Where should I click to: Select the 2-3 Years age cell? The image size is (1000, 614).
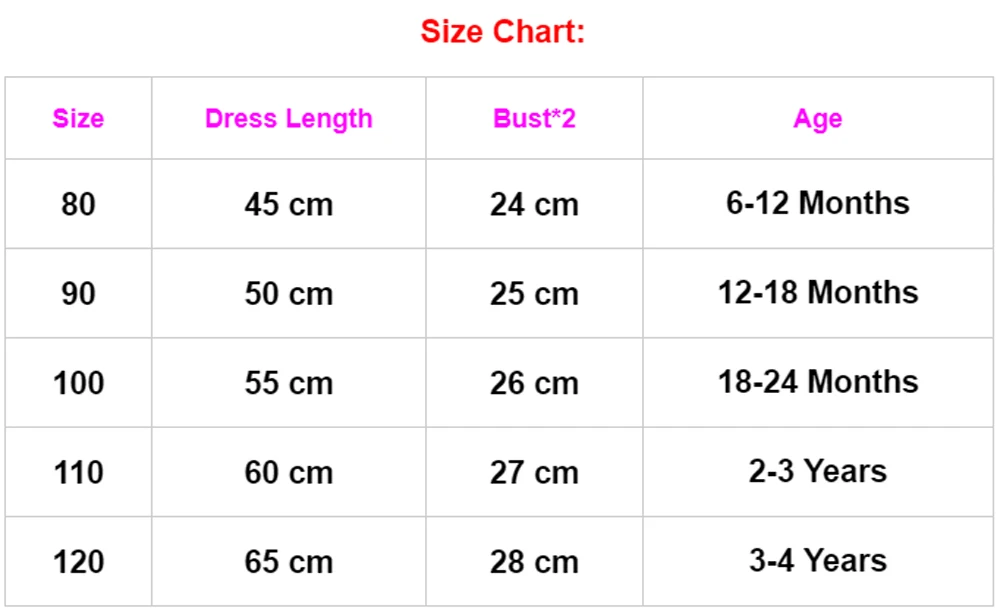pos(818,471)
